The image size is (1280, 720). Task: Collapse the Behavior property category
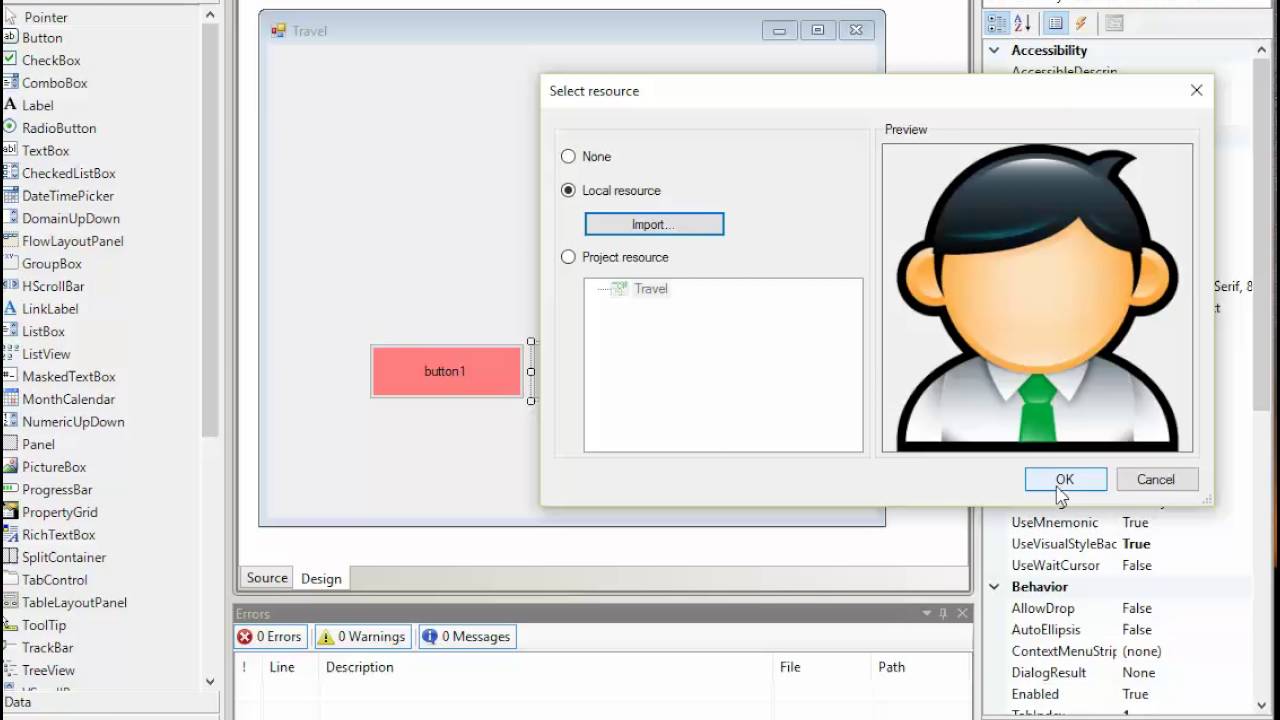tap(995, 587)
